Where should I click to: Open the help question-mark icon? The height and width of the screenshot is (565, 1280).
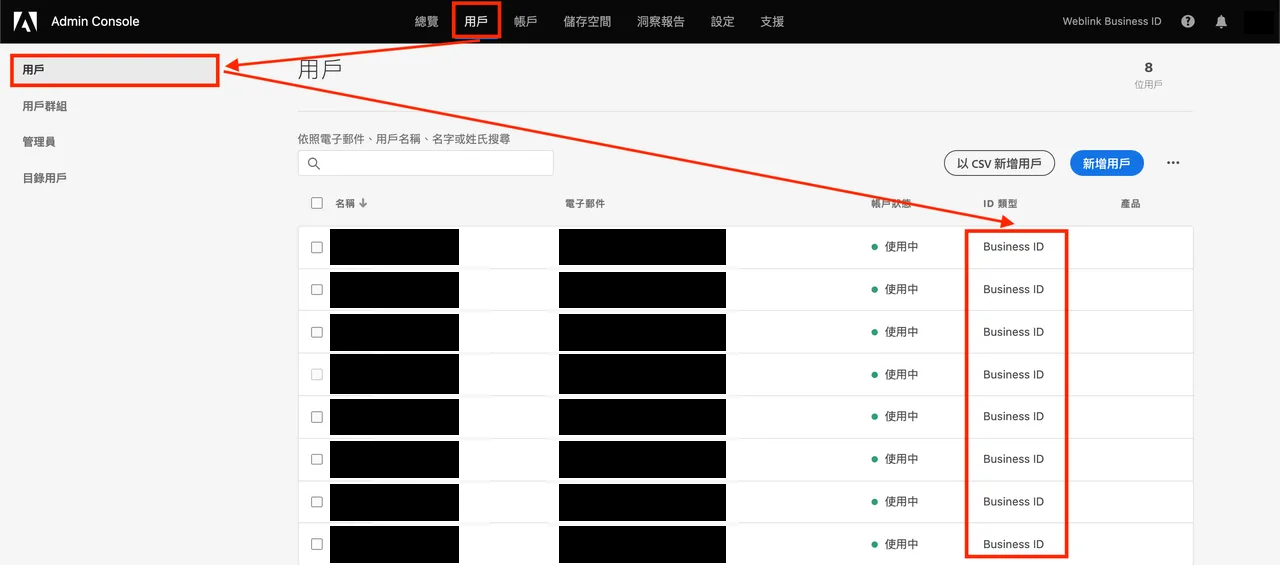click(1188, 21)
